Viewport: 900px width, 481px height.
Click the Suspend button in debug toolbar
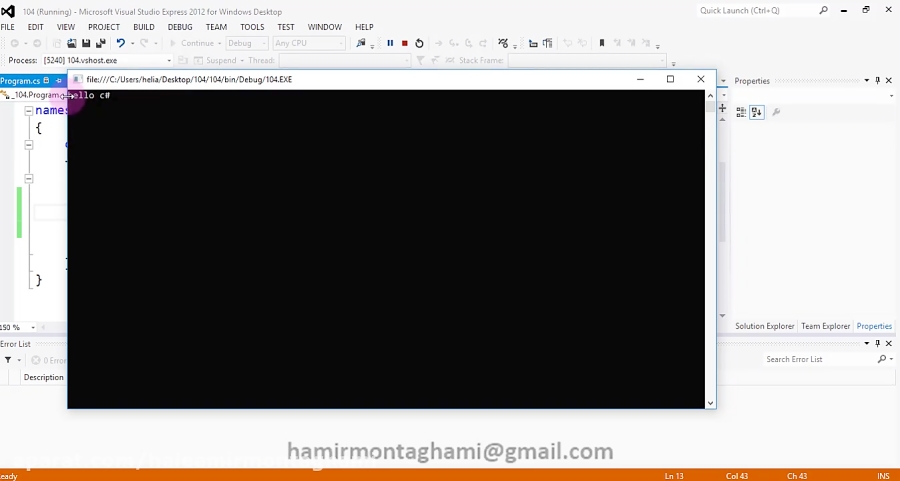tap(215, 60)
